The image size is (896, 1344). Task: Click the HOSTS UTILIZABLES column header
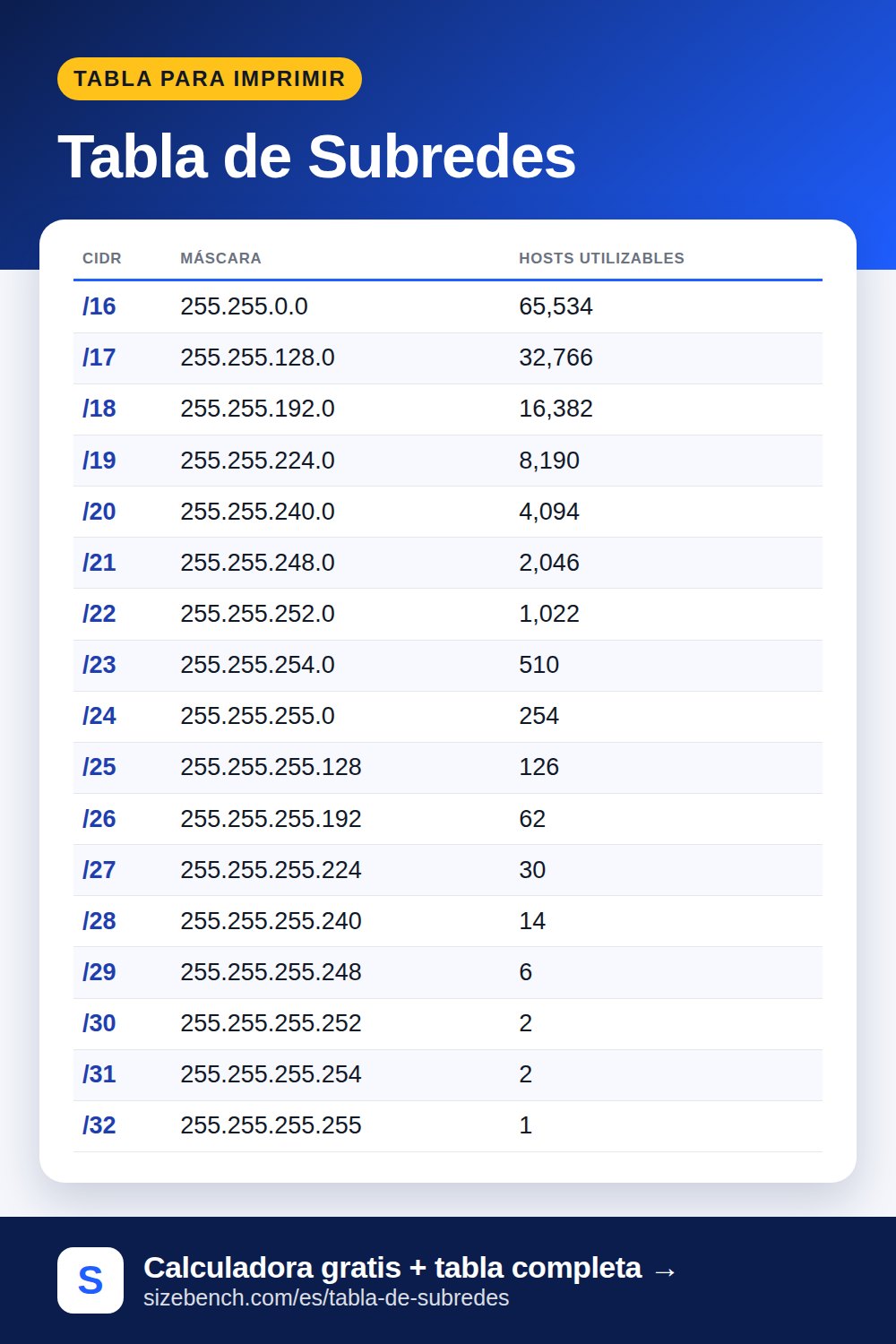click(601, 258)
